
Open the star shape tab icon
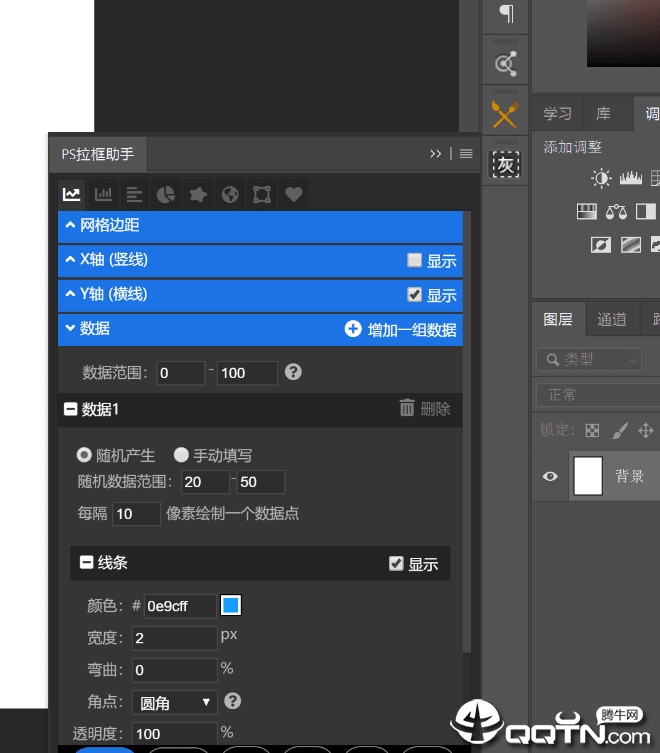click(198, 194)
